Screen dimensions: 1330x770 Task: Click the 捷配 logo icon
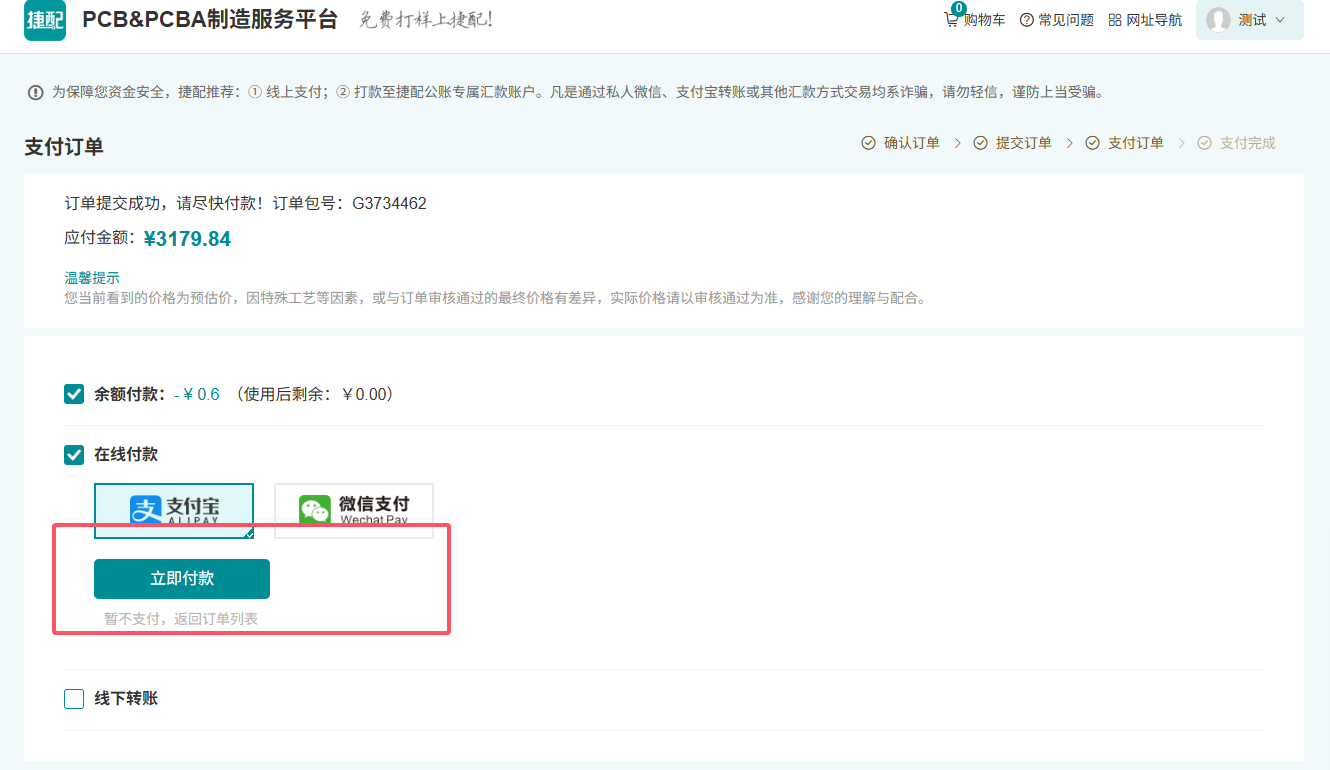45,21
